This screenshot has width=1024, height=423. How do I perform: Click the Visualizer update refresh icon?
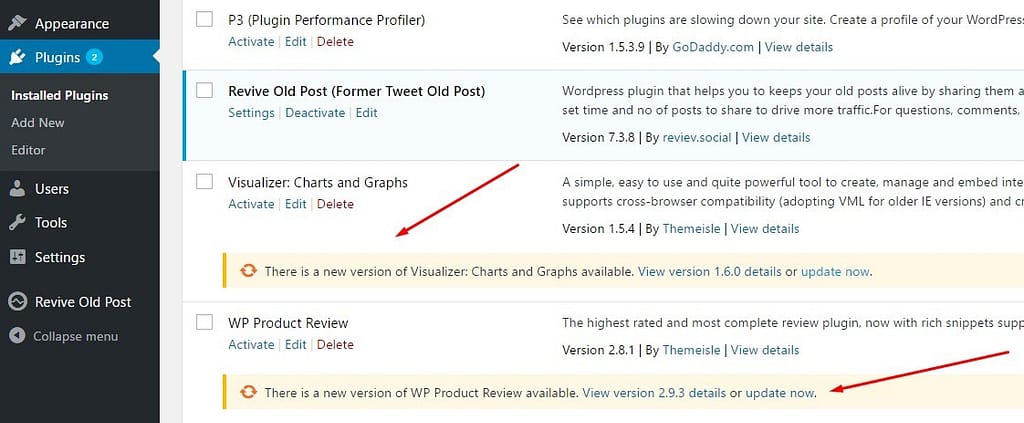coord(249,271)
